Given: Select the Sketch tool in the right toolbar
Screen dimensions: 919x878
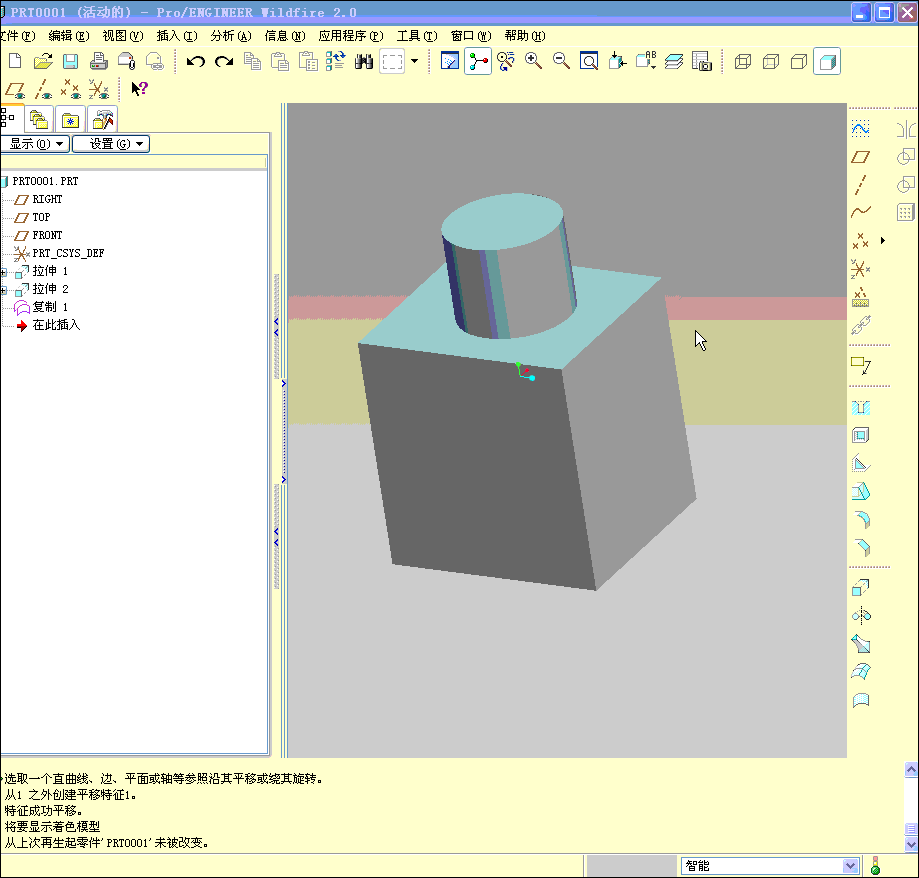Looking at the screenshot, I should [x=860, y=128].
